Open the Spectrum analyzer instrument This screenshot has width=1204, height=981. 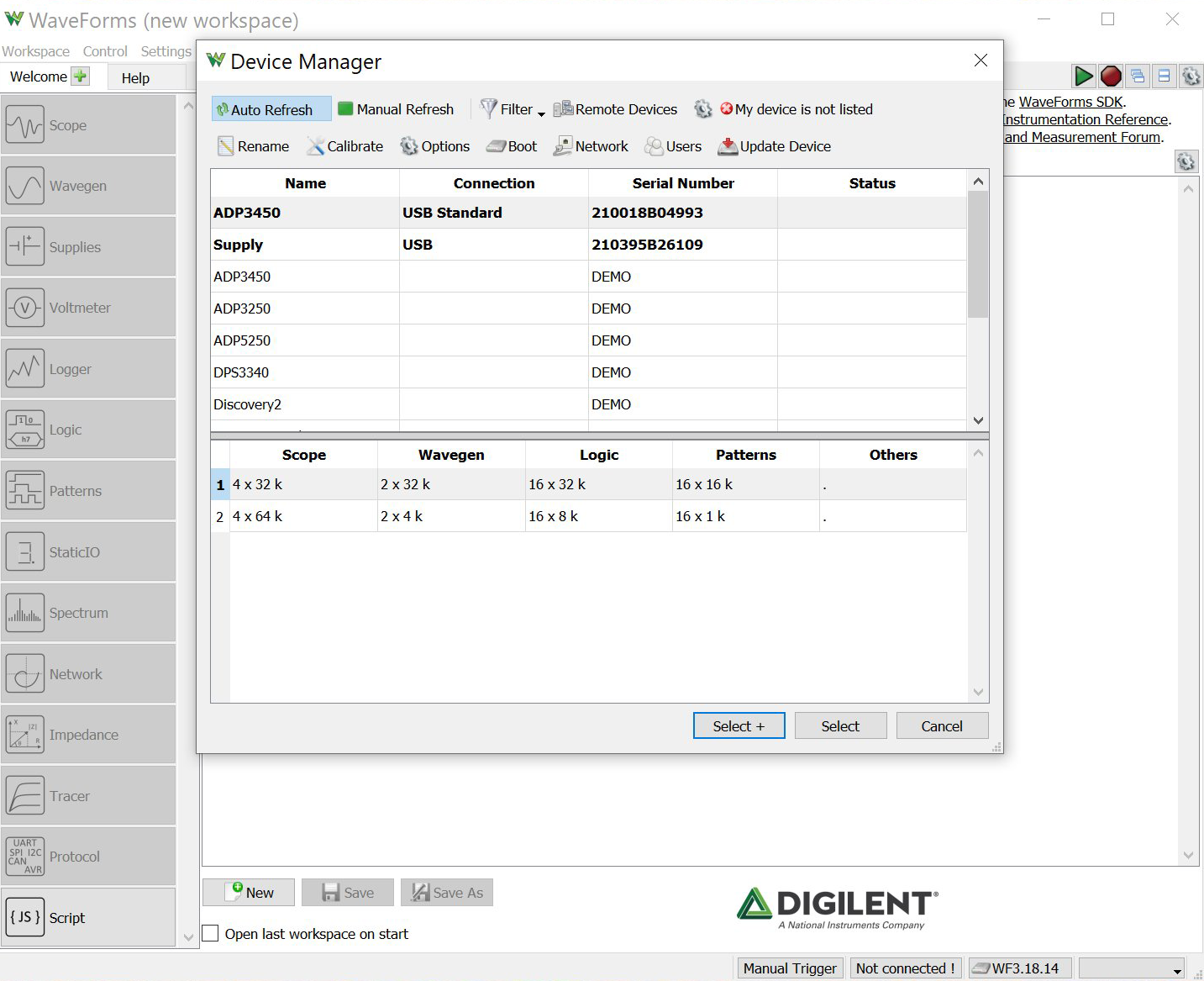tap(88, 613)
